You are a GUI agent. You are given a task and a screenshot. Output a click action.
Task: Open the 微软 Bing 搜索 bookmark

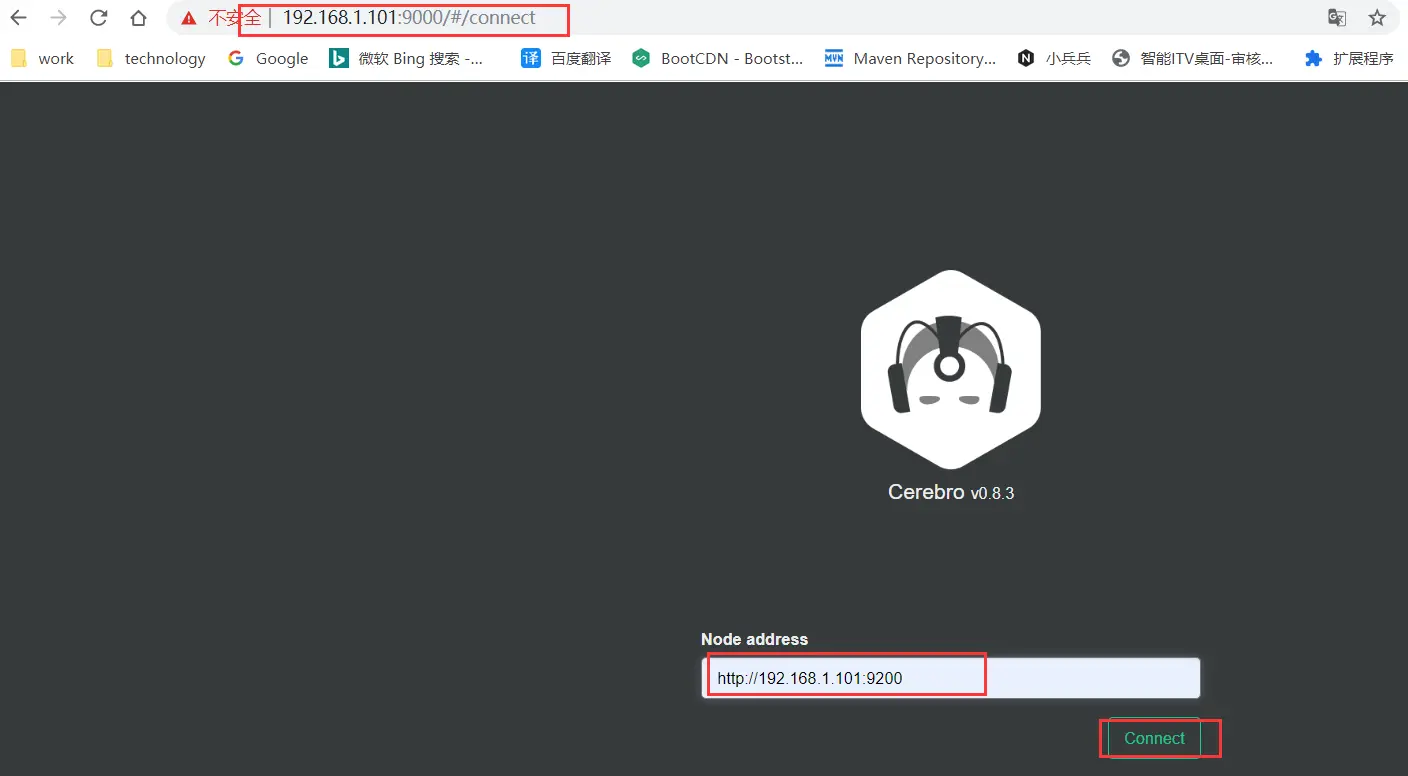(407, 58)
